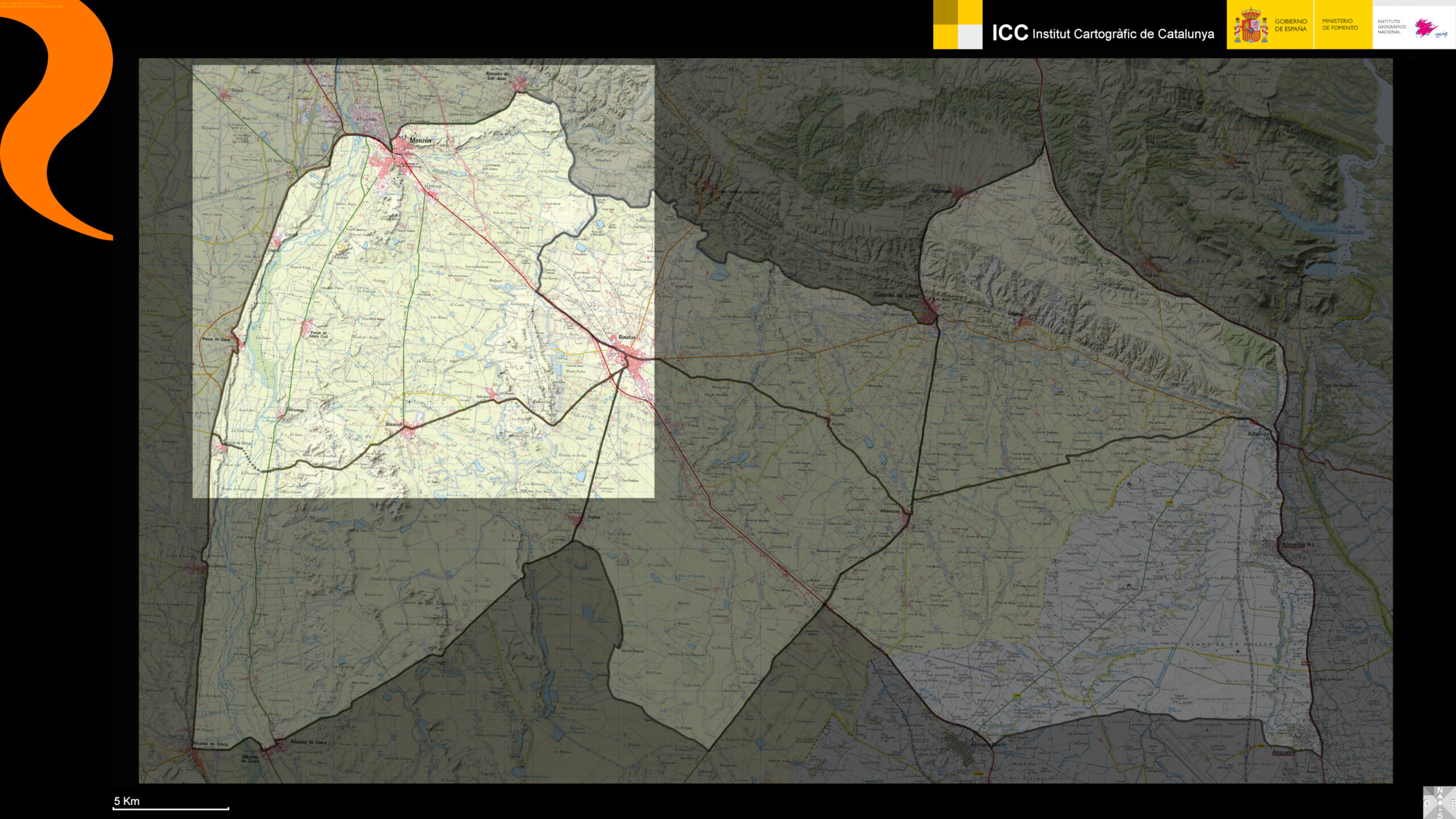Click the Albalate de Cinca label
The width and height of the screenshot is (1456, 819).
click(x=308, y=742)
